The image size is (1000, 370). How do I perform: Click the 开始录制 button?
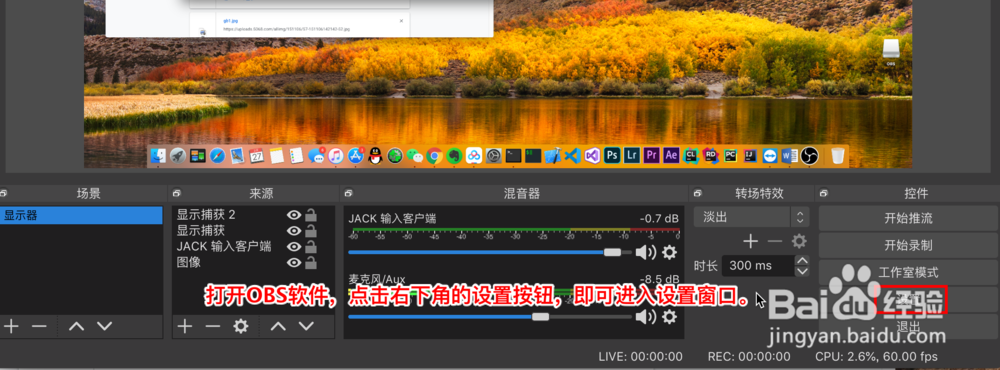[908, 245]
